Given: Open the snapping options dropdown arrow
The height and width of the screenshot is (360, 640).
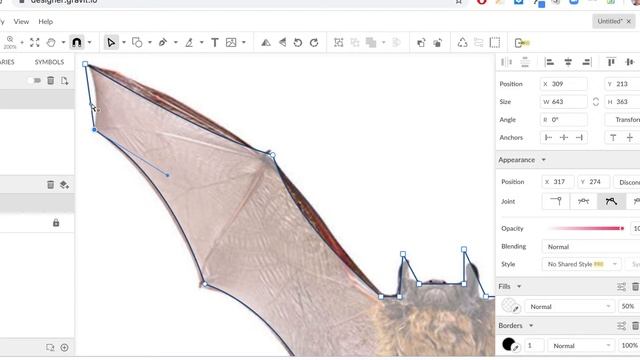Looking at the screenshot, I should pos(89,42).
